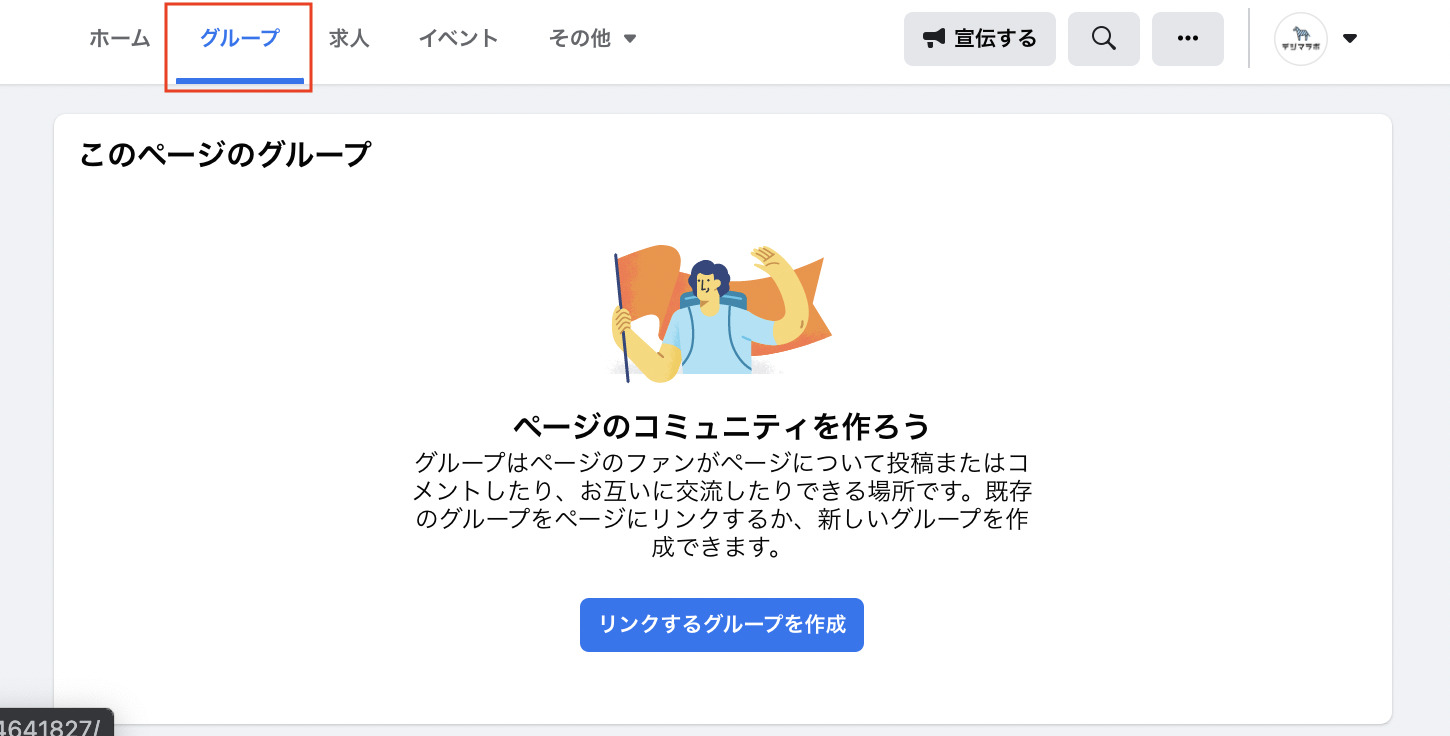The image size is (1450, 736).
Task: Open the three-dots more options button
Action: tap(1188, 39)
